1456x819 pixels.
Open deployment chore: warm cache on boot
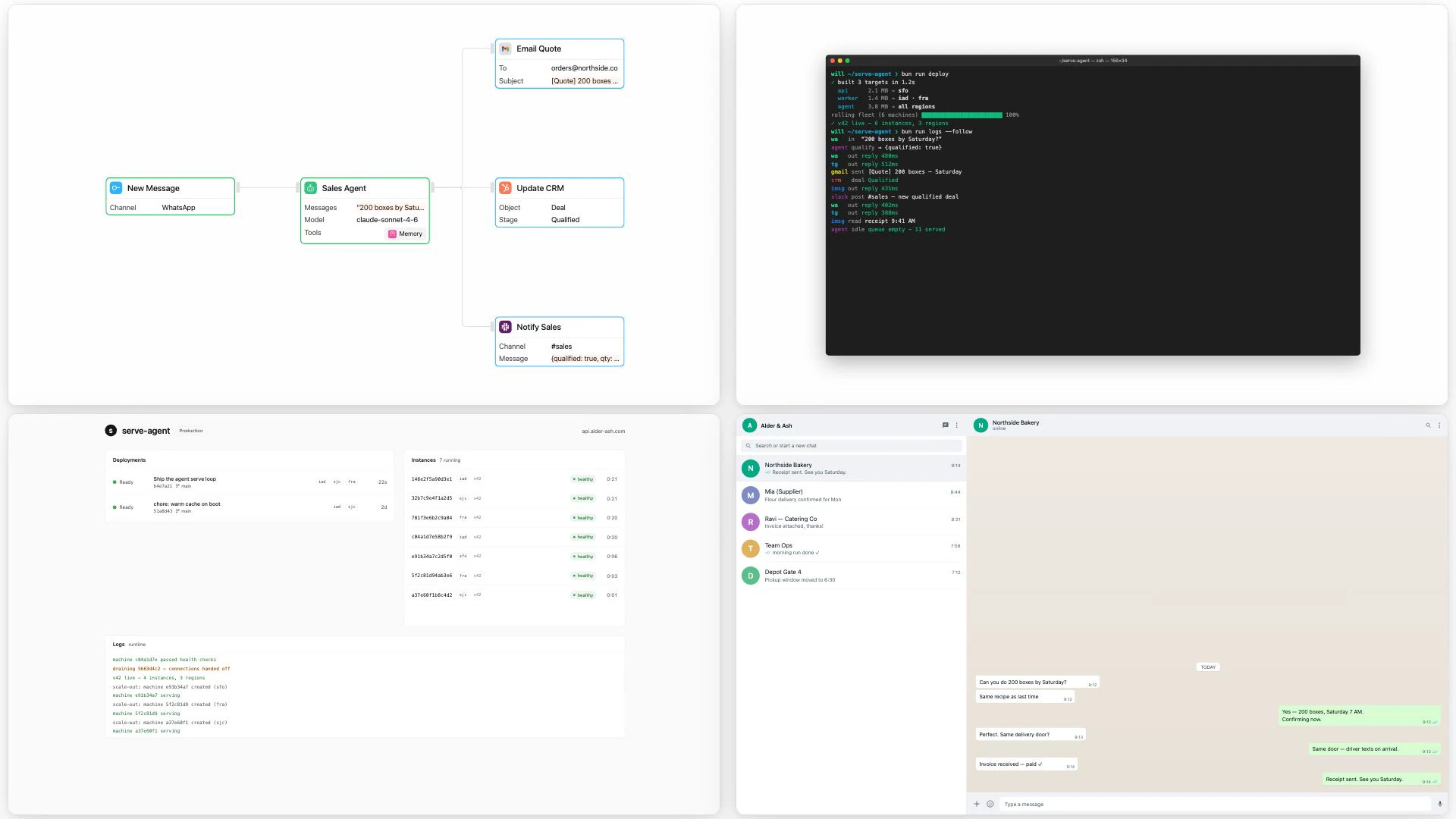pos(249,507)
